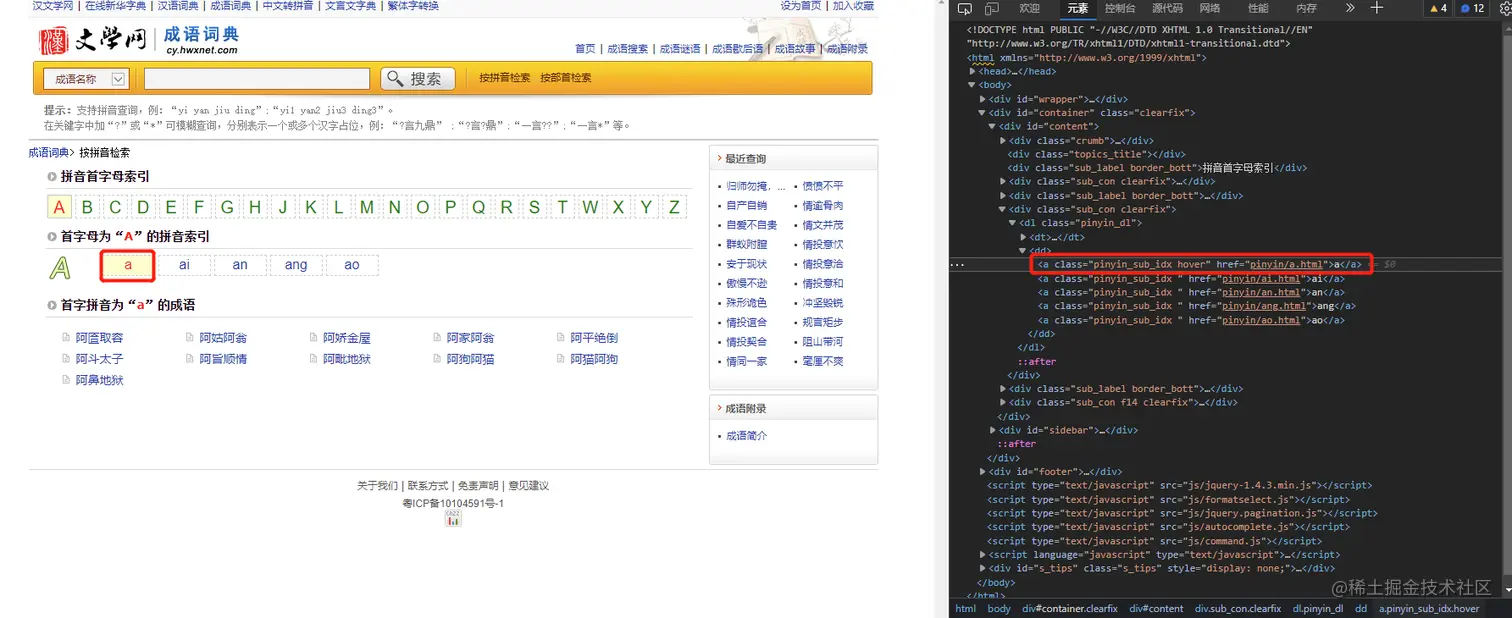This screenshot has width=1512, height=618.
Task: Activate the inspect element picker icon
Action: (964, 8)
